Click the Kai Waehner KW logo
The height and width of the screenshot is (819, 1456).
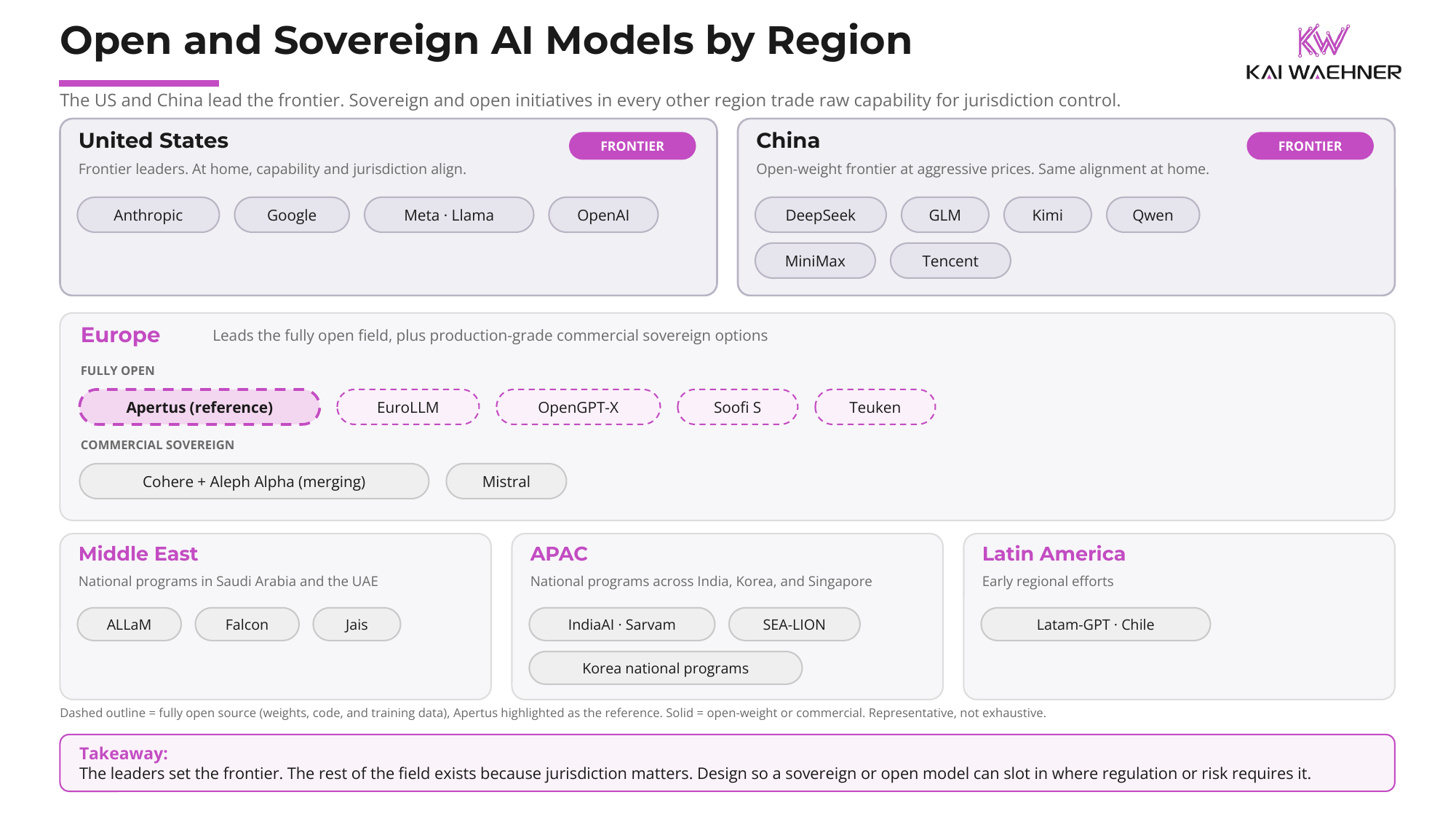pos(1323,52)
